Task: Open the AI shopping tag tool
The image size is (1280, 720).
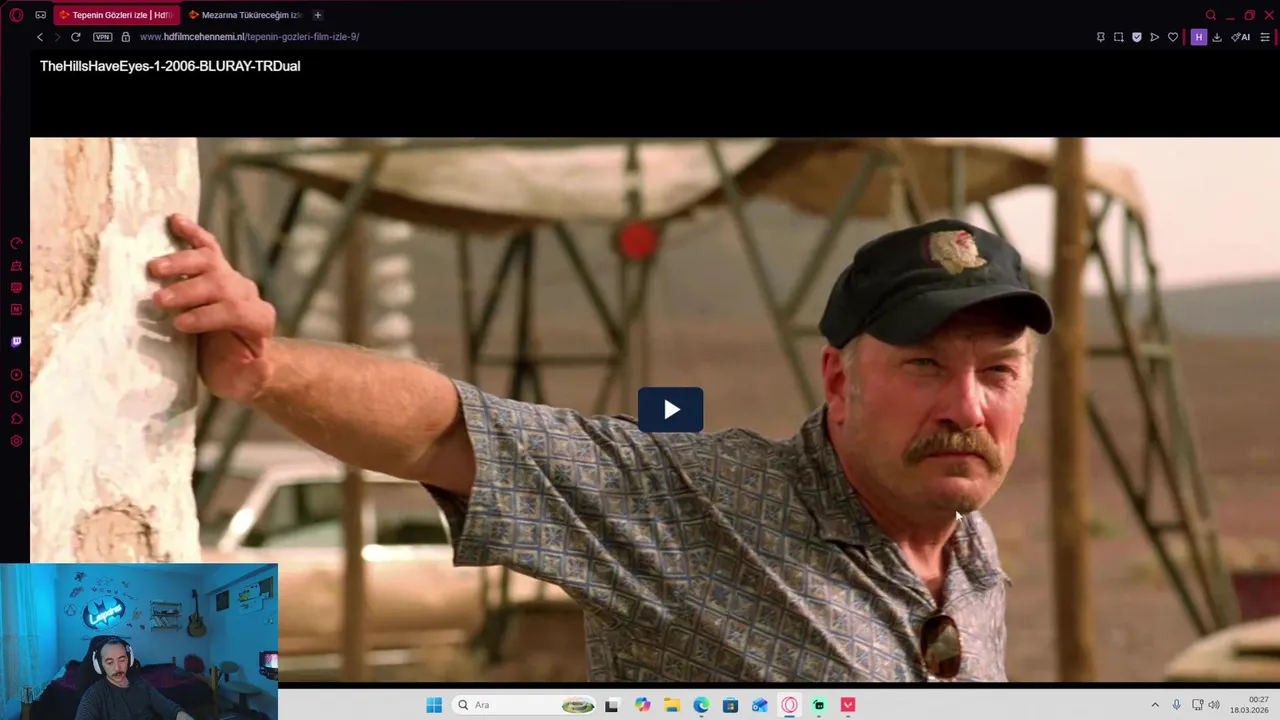Action: tap(1241, 37)
